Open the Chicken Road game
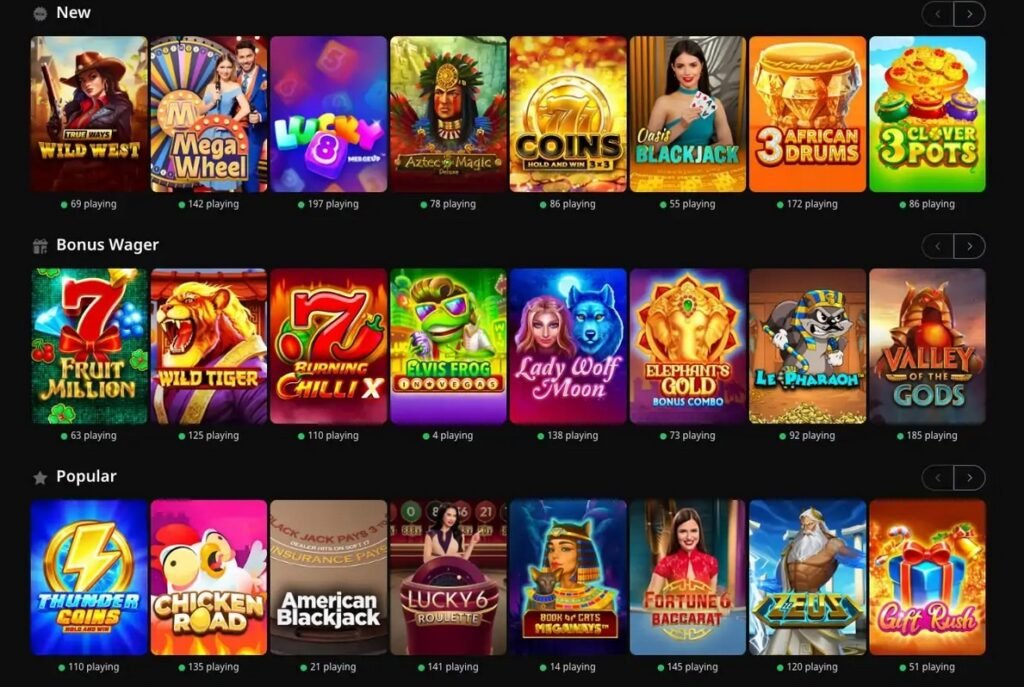Viewport: 1024px width, 687px height. 209,578
